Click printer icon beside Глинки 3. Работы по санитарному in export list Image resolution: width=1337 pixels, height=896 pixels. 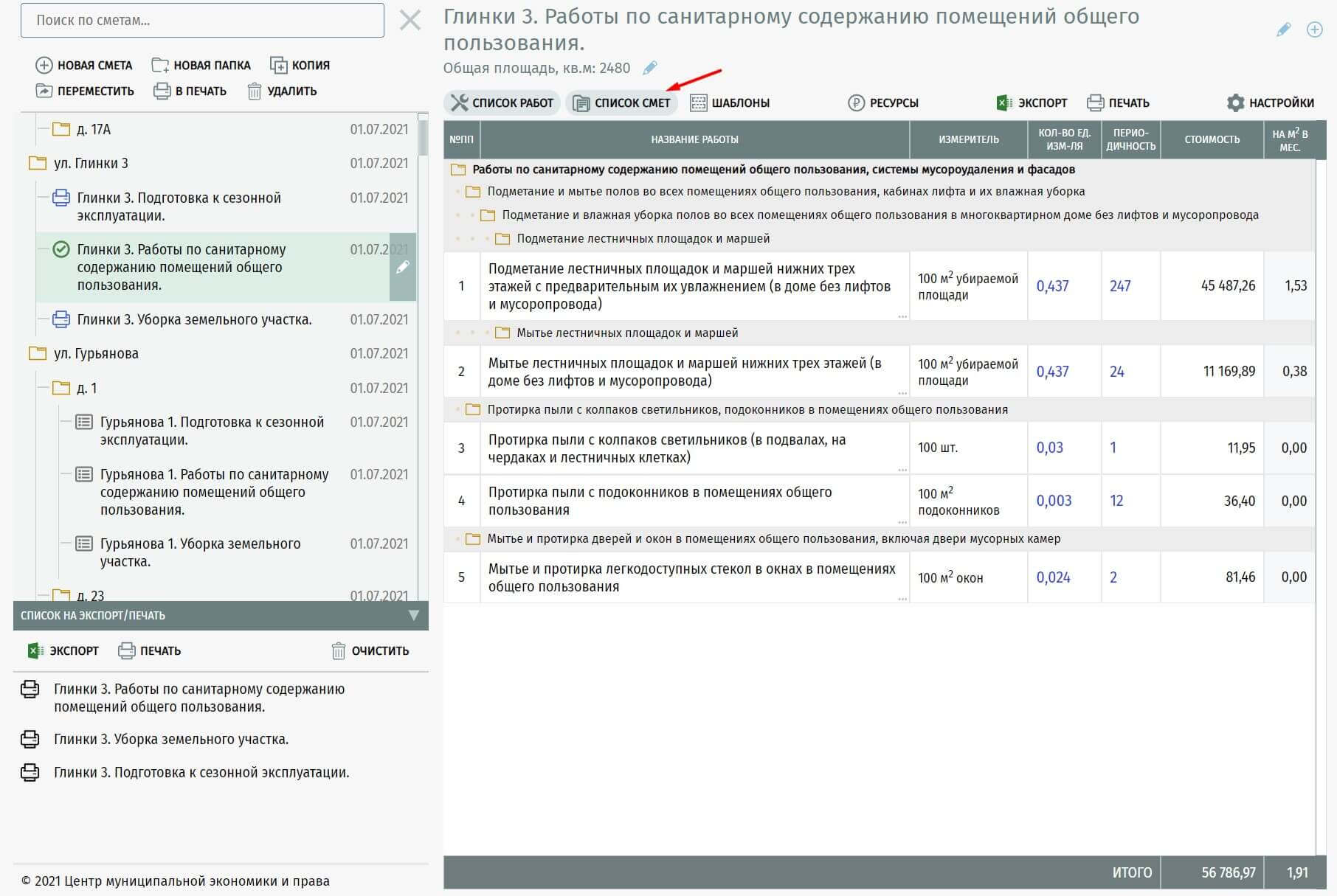[x=30, y=689]
